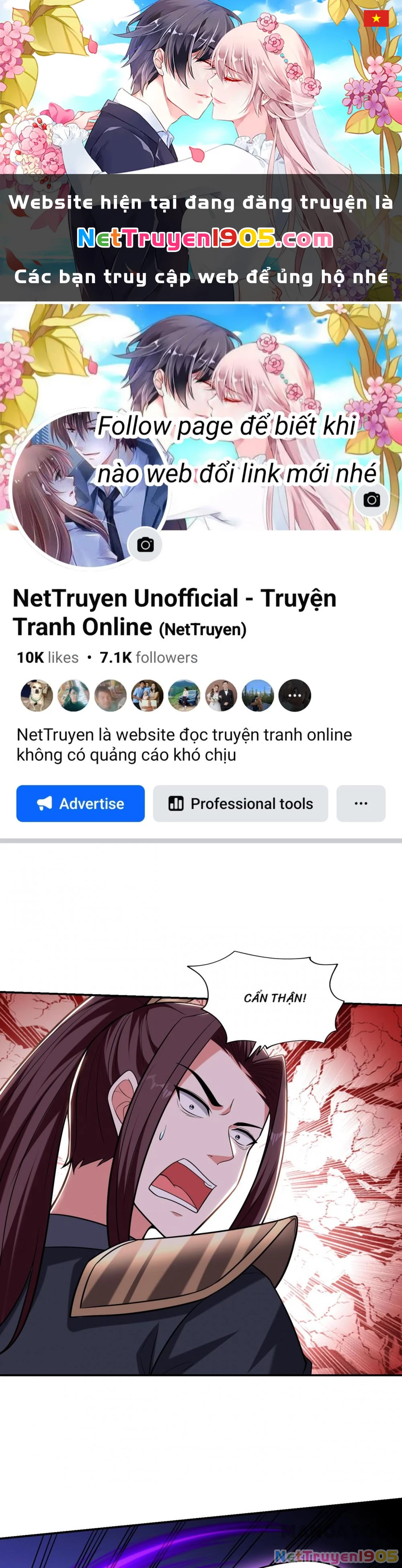Screen dimensions: 402x1568
Task: Show more followers via dark ellipsis avatar
Action: click(x=295, y=695)
